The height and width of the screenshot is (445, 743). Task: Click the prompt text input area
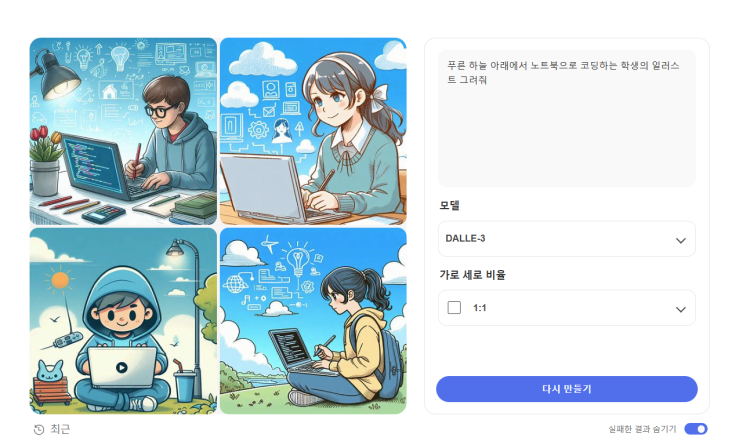pyautogui.click(x=567, y=118)
